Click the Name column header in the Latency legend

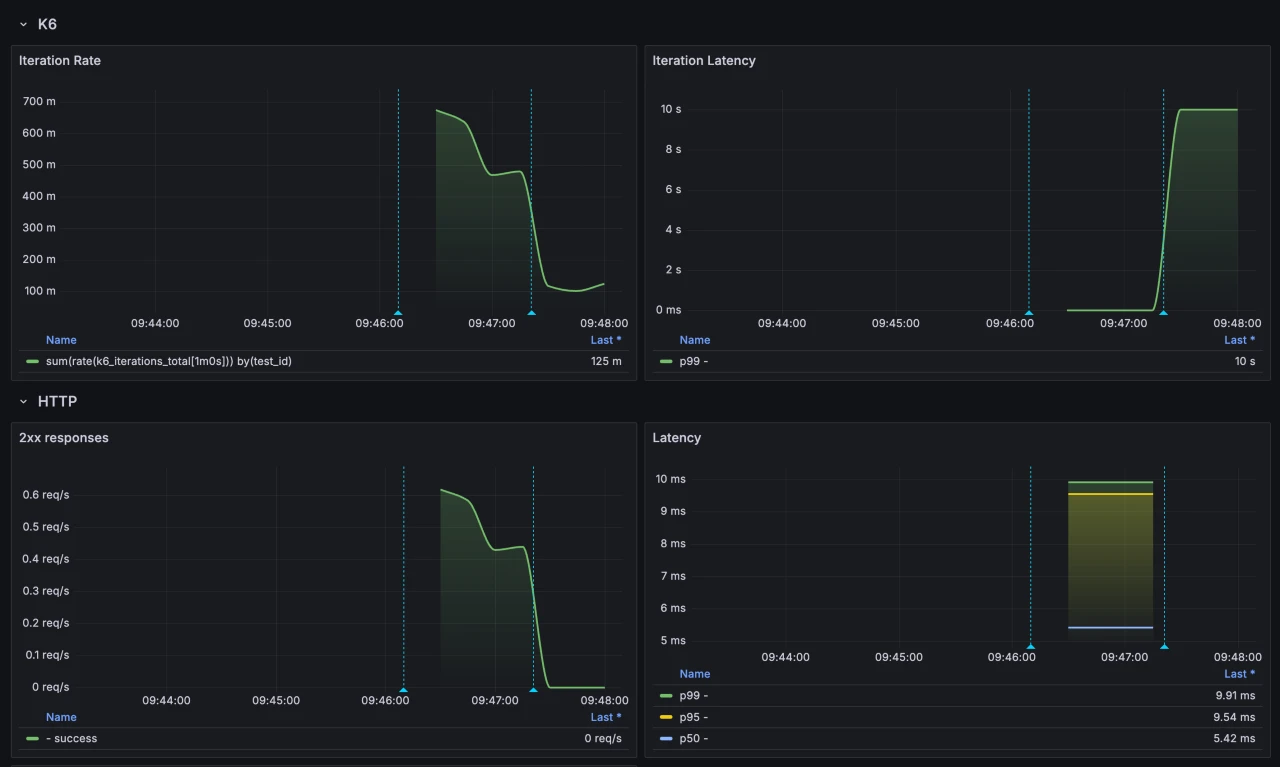pos(695,674)
